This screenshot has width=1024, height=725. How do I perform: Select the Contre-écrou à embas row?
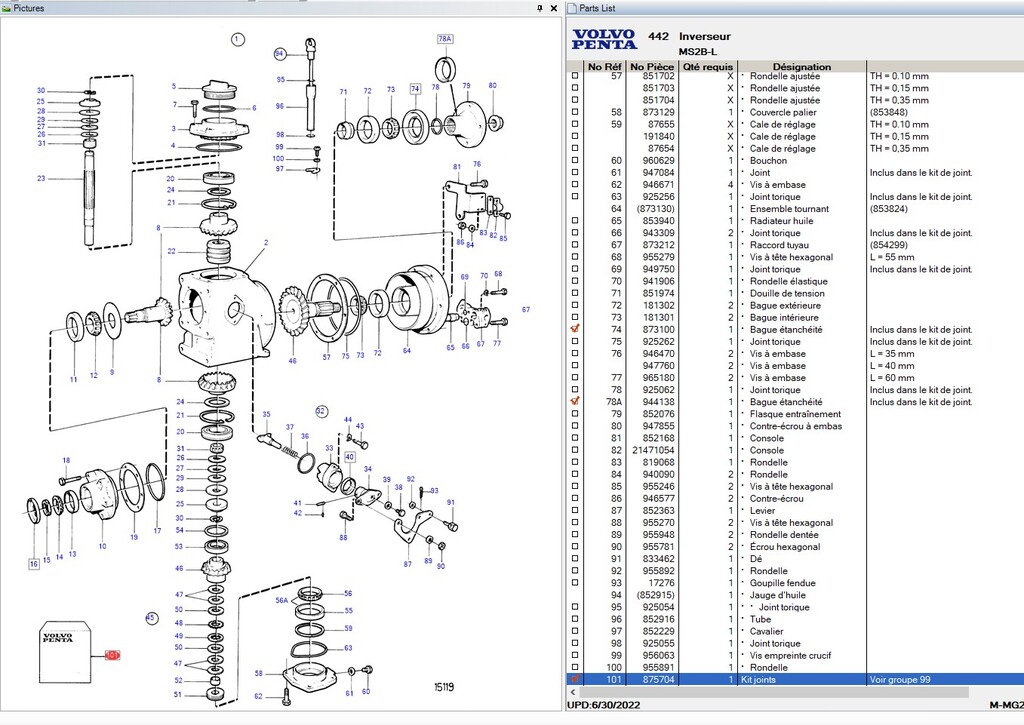[795, 426]
